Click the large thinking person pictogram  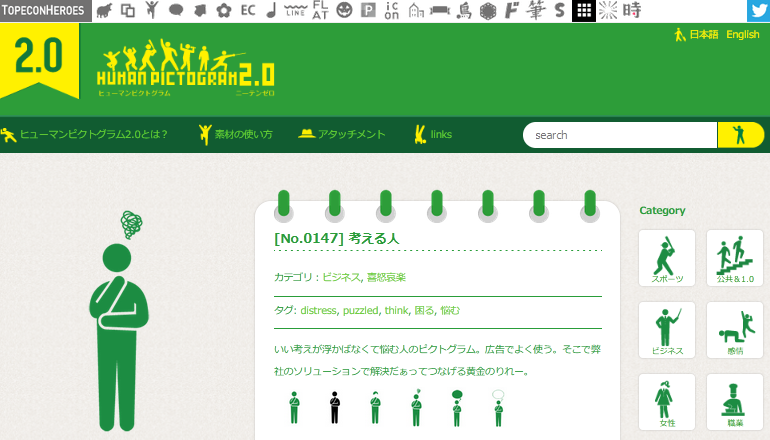(119, 321)
